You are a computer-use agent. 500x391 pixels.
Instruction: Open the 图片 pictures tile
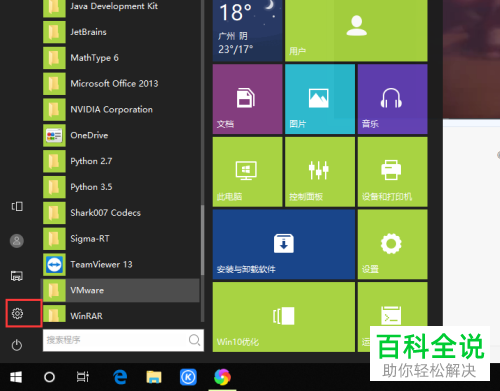(320, 99)
